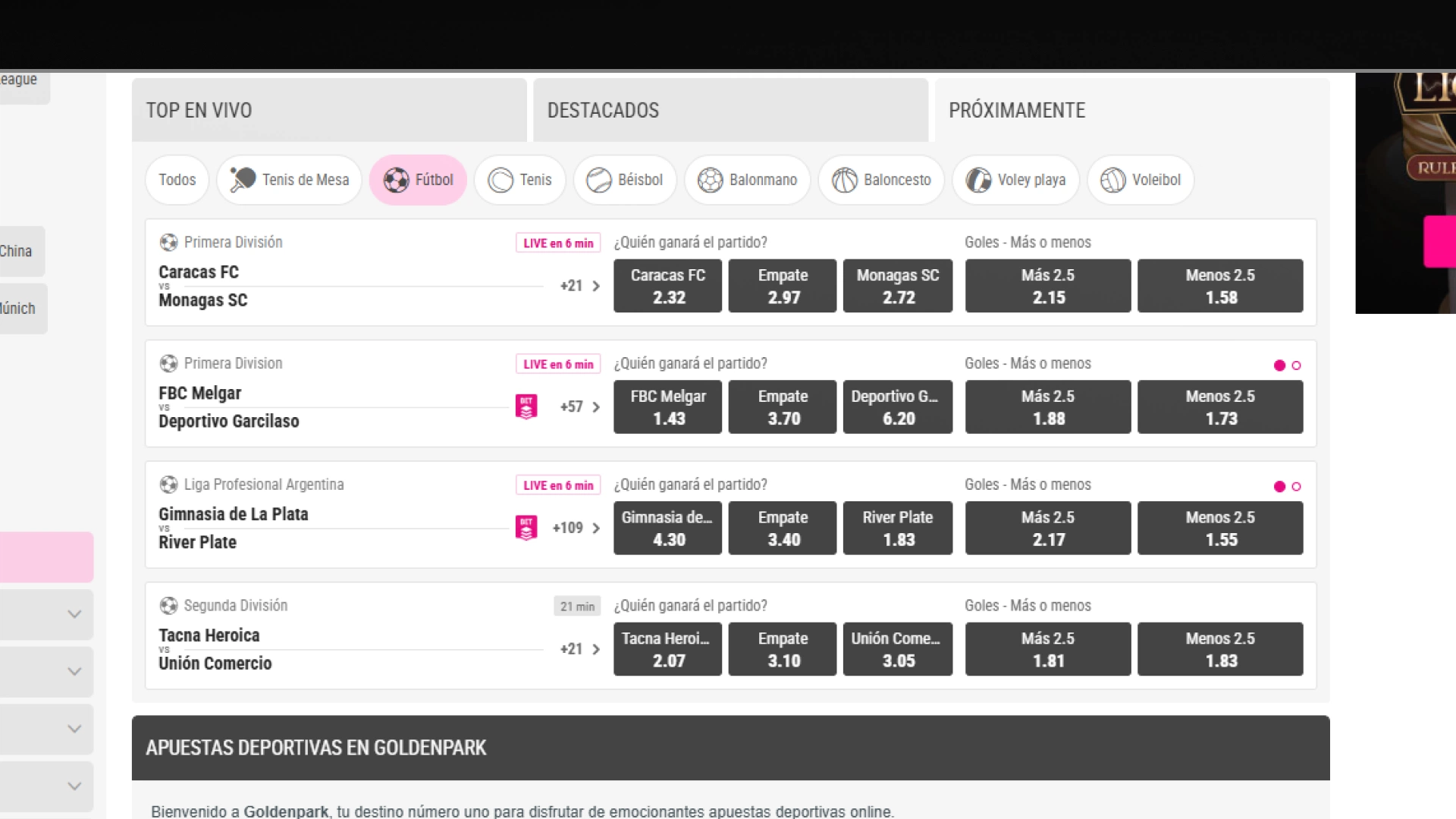Image resolution: width=1456 pixels, height=819 pixels.
Task: Expand +57 markets for FBC Melgar match
Action: [x=580, y=407]
